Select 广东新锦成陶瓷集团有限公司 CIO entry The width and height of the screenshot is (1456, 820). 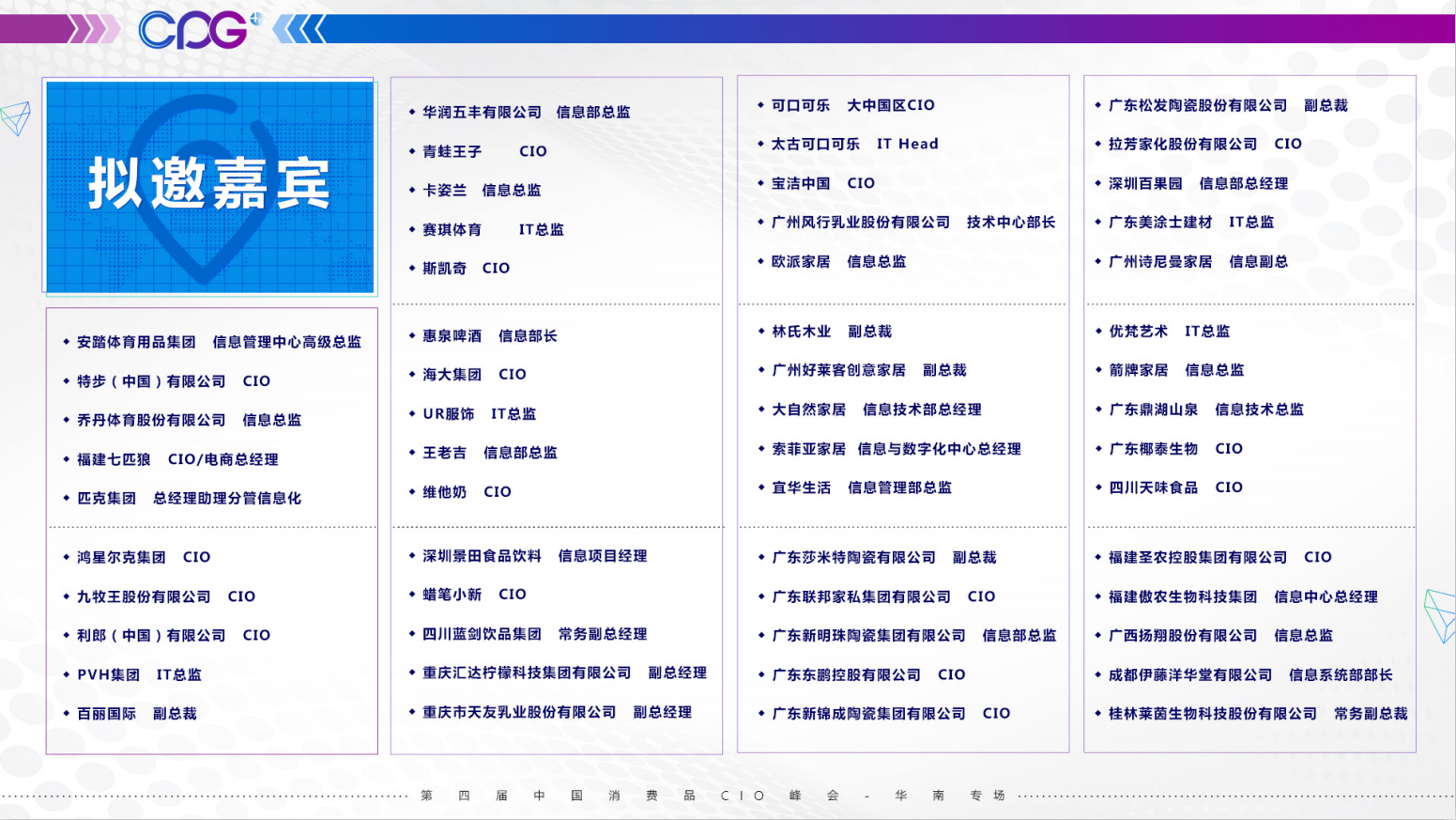(x=891, y=714)
